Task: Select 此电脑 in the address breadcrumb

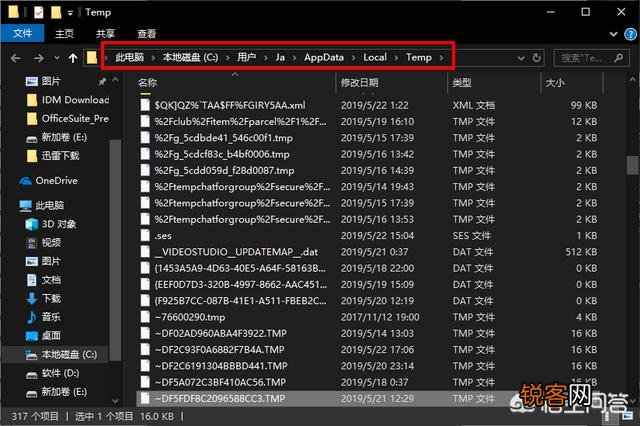Action: tap(129, 58)
